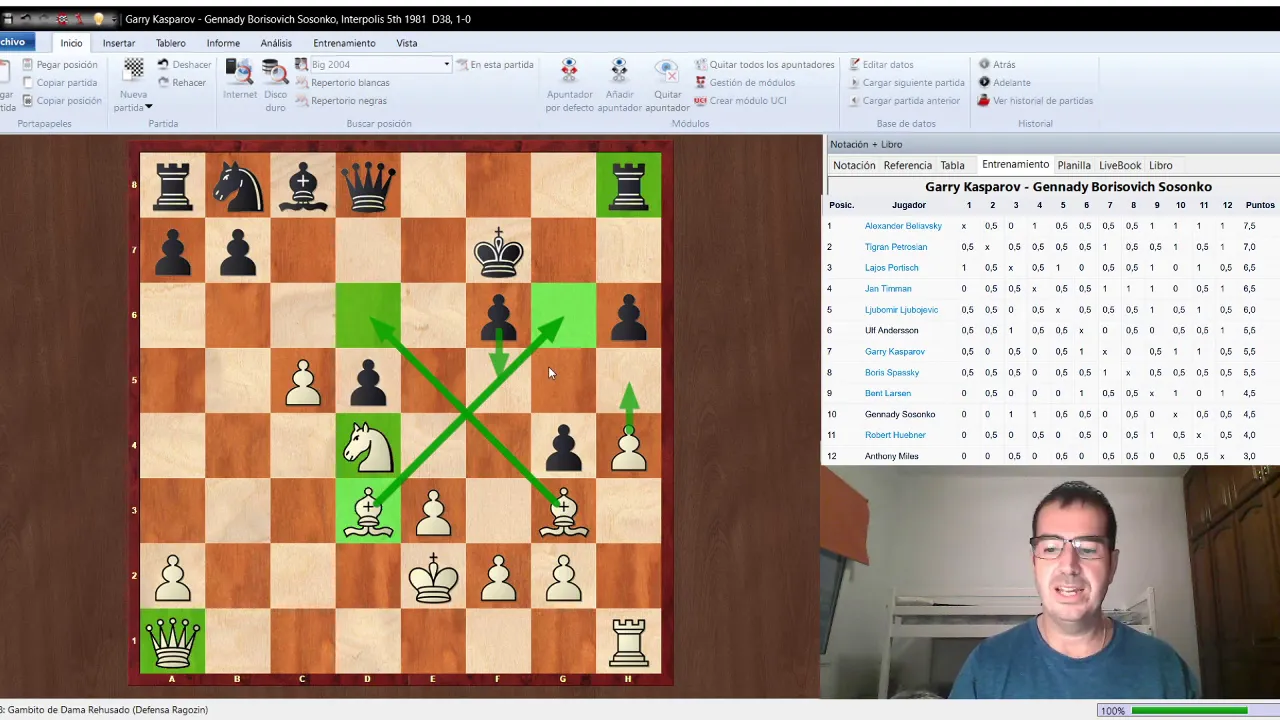Open the Libro pane tab
The height and width of the screenshot is (720, 1280).
click(1161, 165)
